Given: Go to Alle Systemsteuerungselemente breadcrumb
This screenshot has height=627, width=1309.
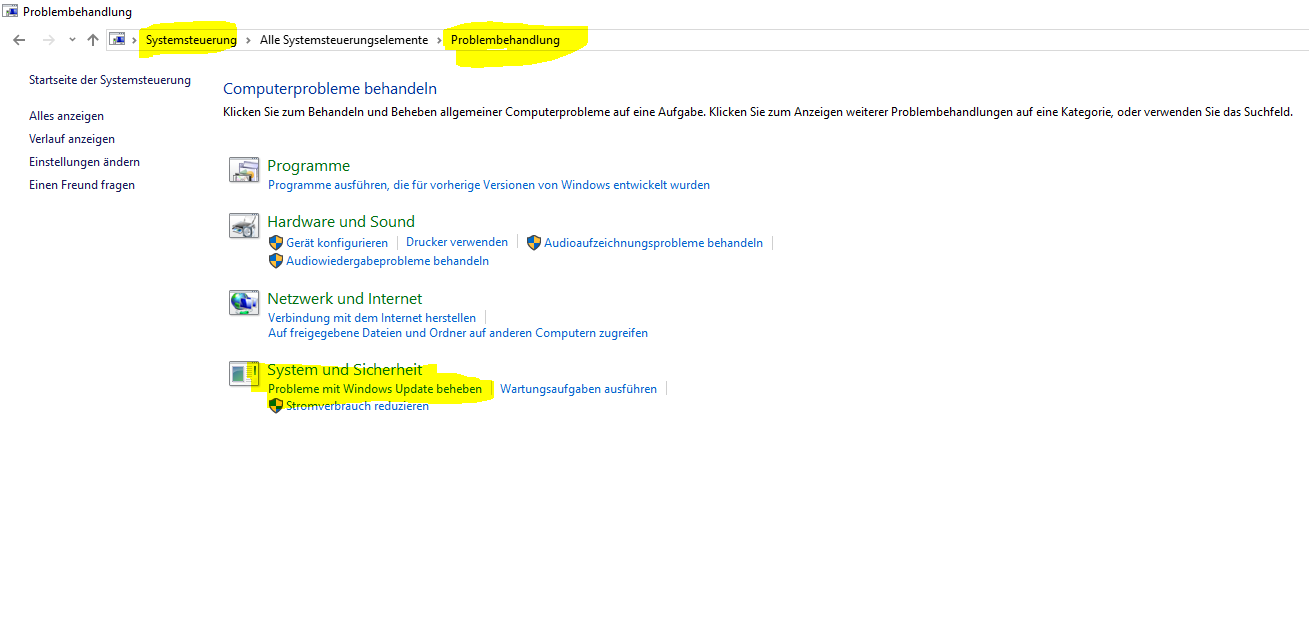Looking at the screenshot, I should click(x=343, y=40).
